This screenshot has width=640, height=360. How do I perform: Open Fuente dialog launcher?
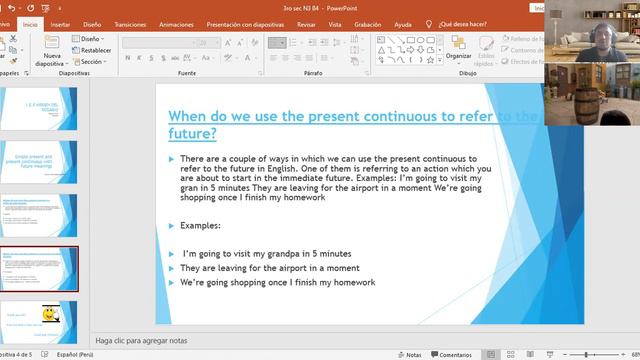pyautogui.click(x=260, y=73)
